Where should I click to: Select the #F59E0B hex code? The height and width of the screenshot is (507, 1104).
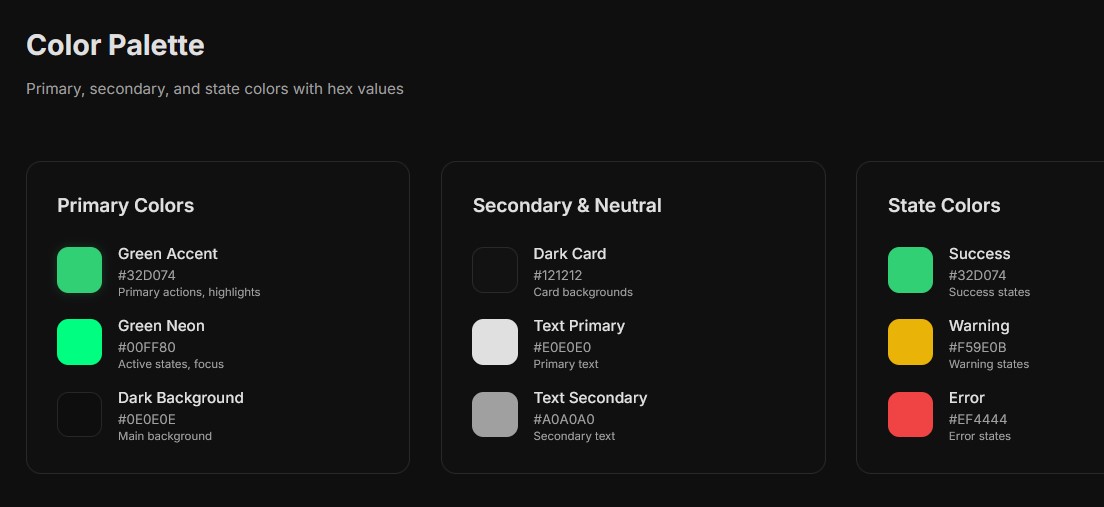978,347
